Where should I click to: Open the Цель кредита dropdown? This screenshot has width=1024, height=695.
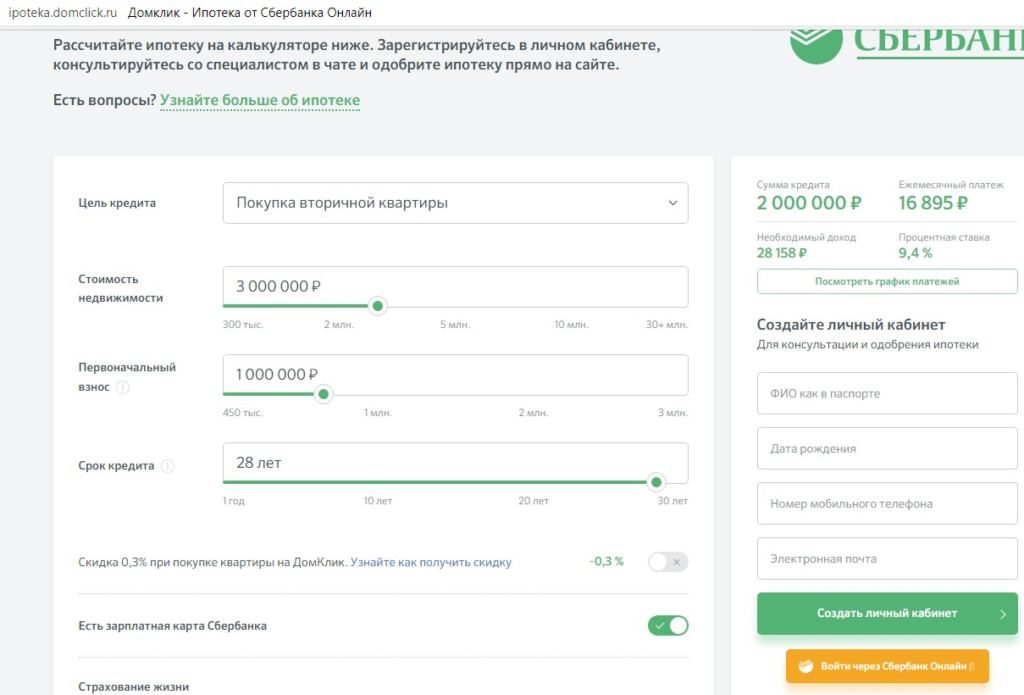click(455, 203)
